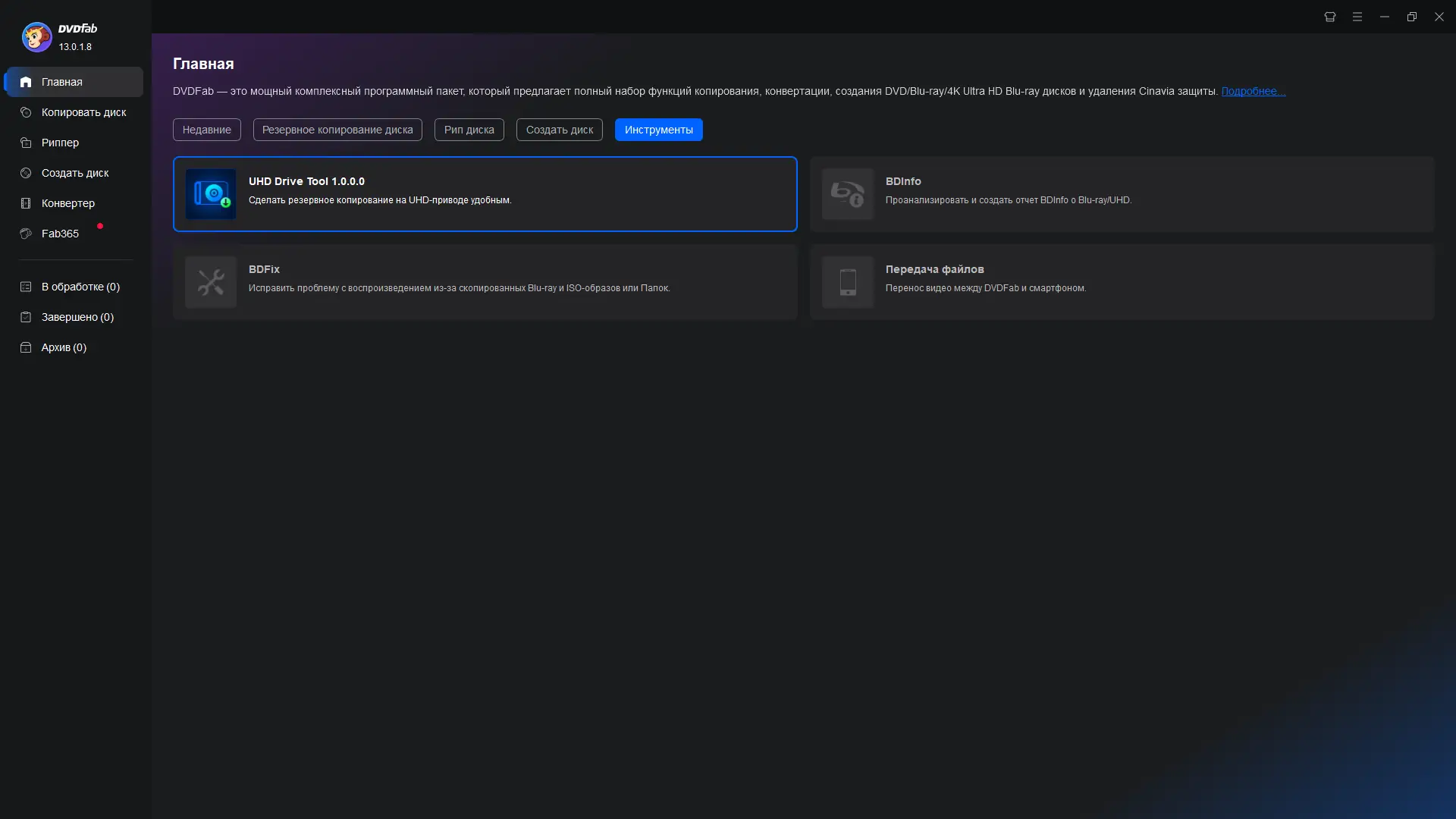Switch to Резервное копирование диска tab
This screenshot has width=1456, height=819.
pyautogui.click(x=337, y=130)
